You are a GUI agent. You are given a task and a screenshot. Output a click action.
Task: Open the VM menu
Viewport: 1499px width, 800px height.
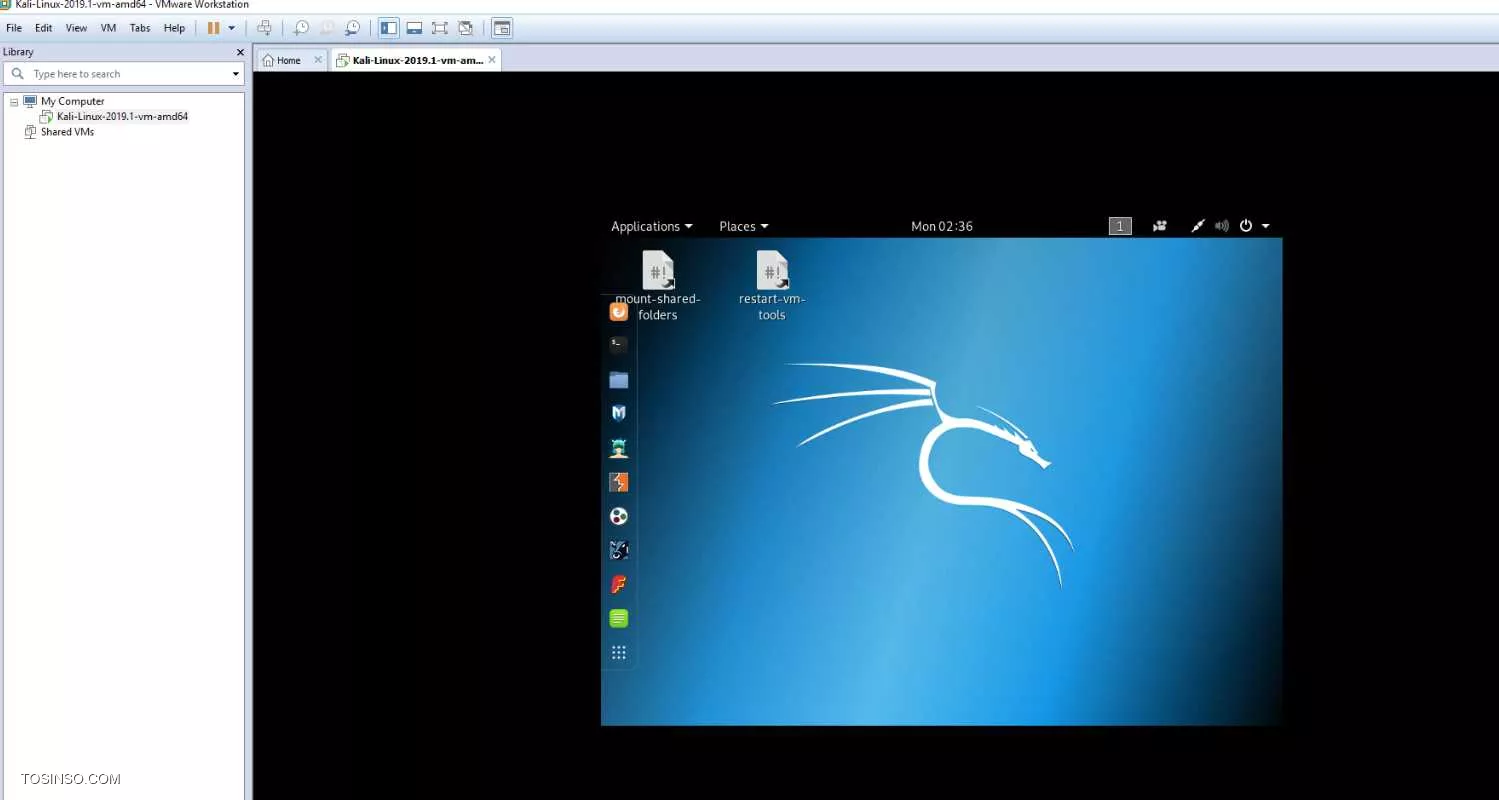tap(108, 28)
